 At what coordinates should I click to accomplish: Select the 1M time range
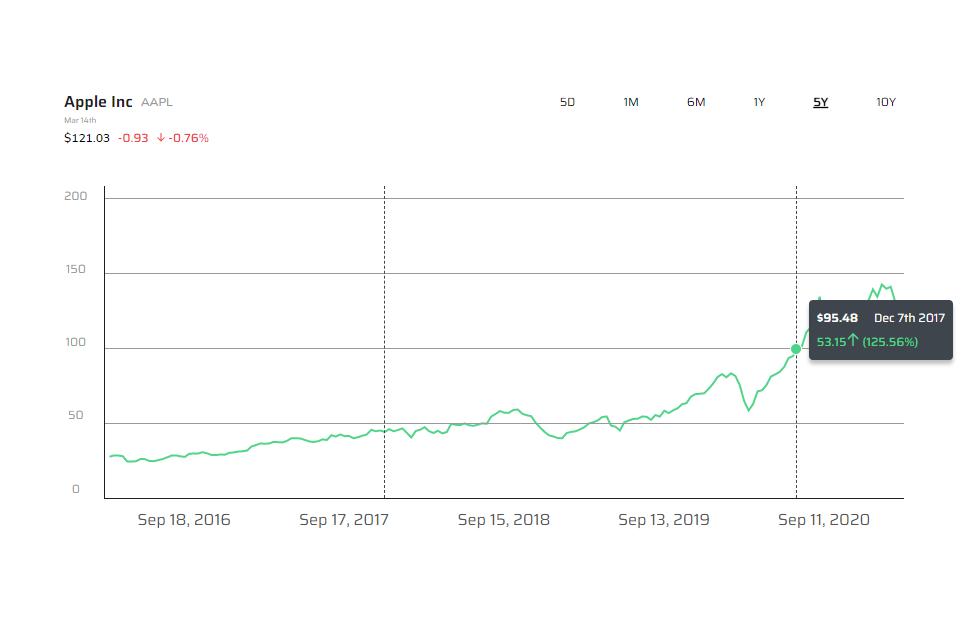pyautogui.click(x=631, y=102)
